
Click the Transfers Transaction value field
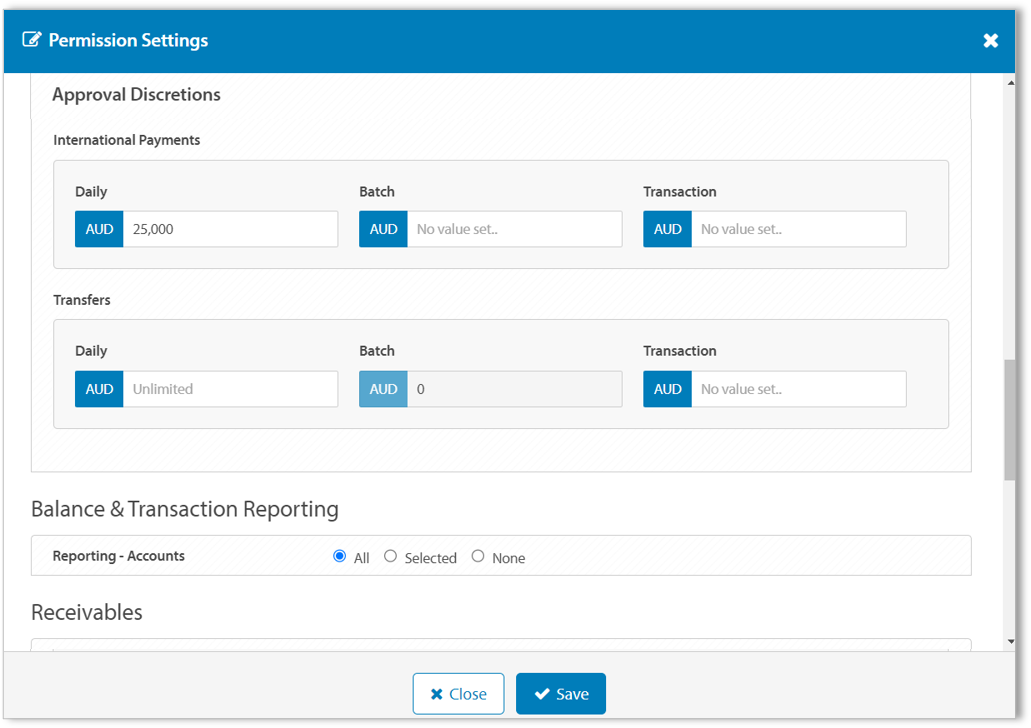coord(798,389)
